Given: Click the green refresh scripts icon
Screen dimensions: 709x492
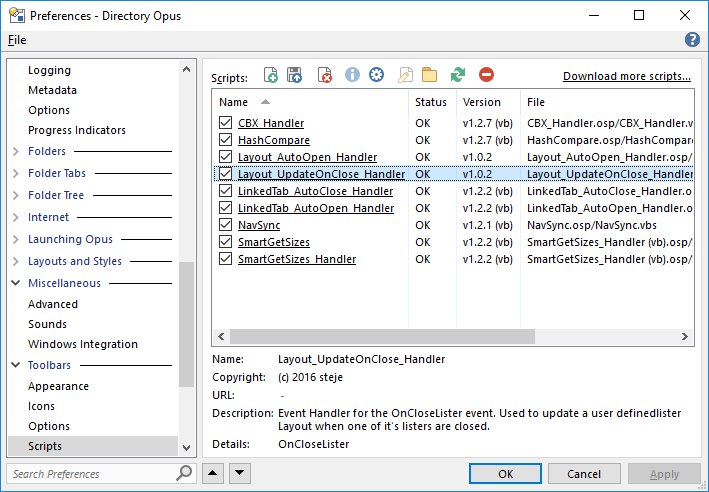Looking at the screenshot, I should [x=458, y=75].
